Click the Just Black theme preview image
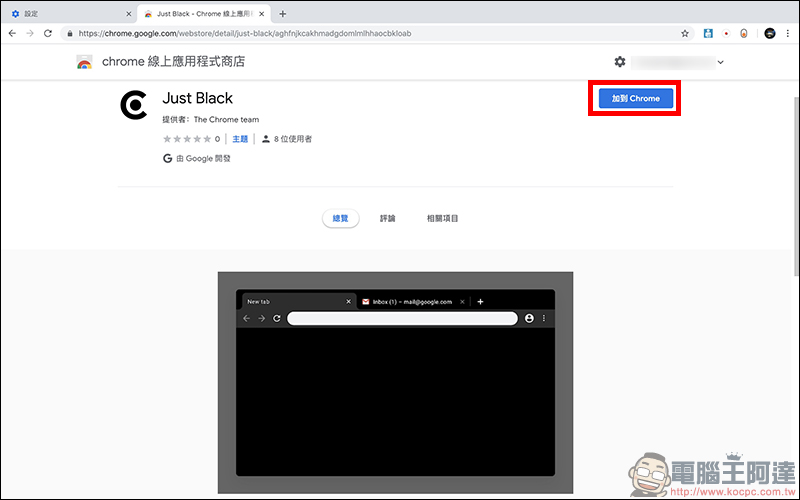 pyautogui.click(x=395, y=383)
